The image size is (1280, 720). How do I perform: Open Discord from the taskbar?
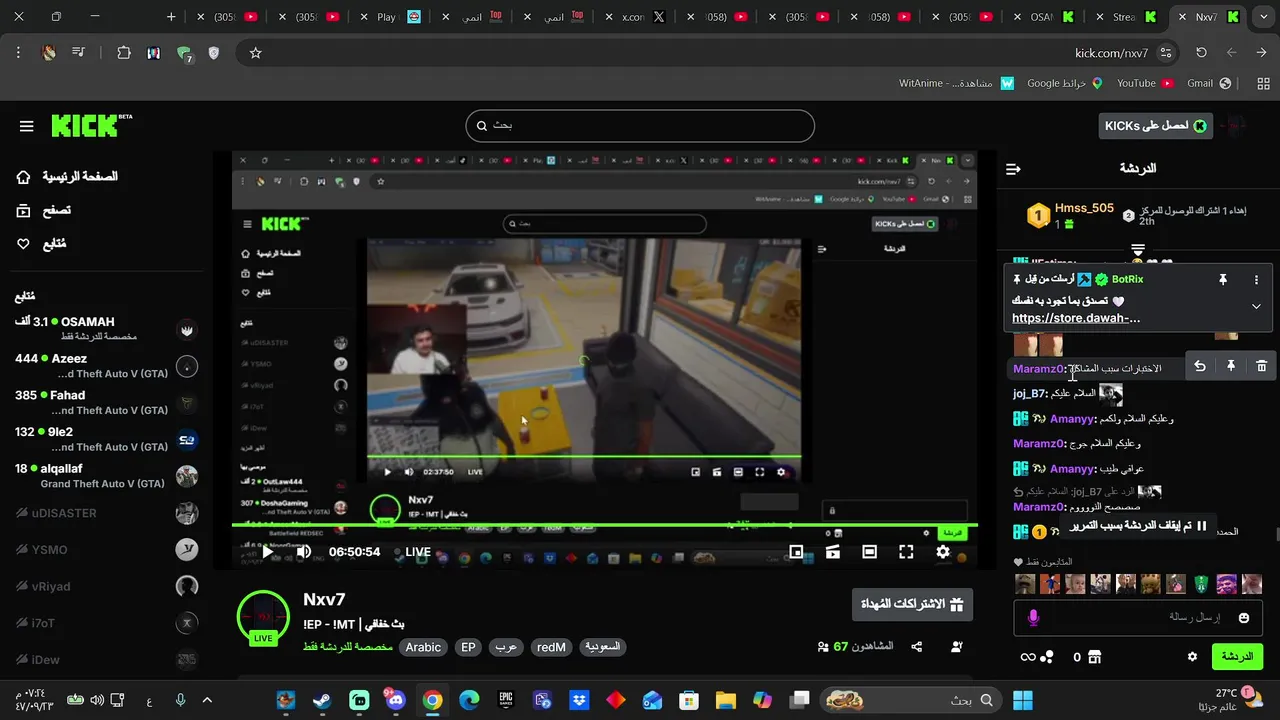396,700
